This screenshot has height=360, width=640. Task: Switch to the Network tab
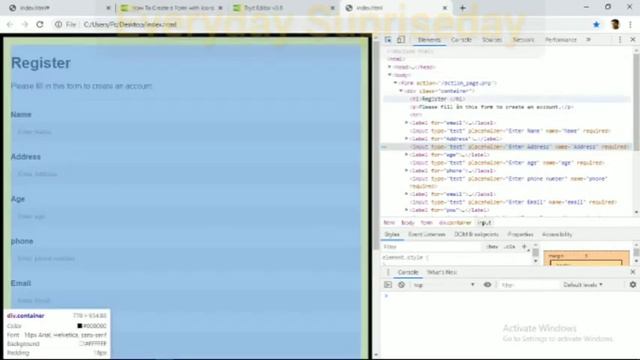pyautogui.click(x=523, y=40)
